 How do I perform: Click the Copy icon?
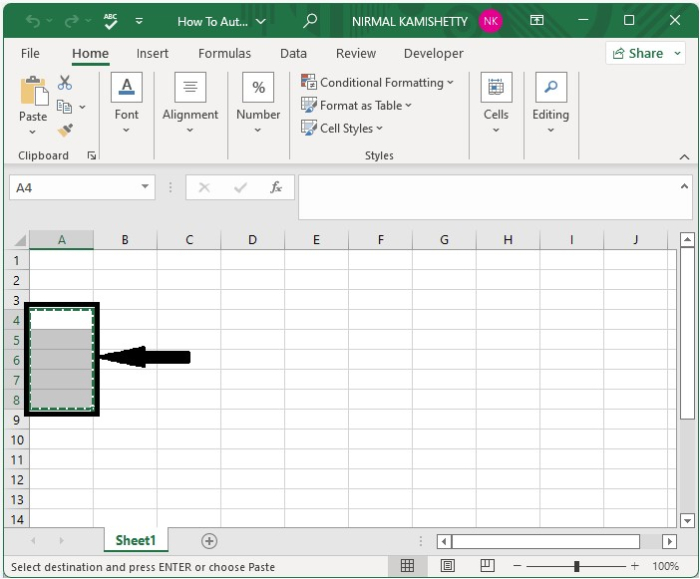tap(64, 107)
